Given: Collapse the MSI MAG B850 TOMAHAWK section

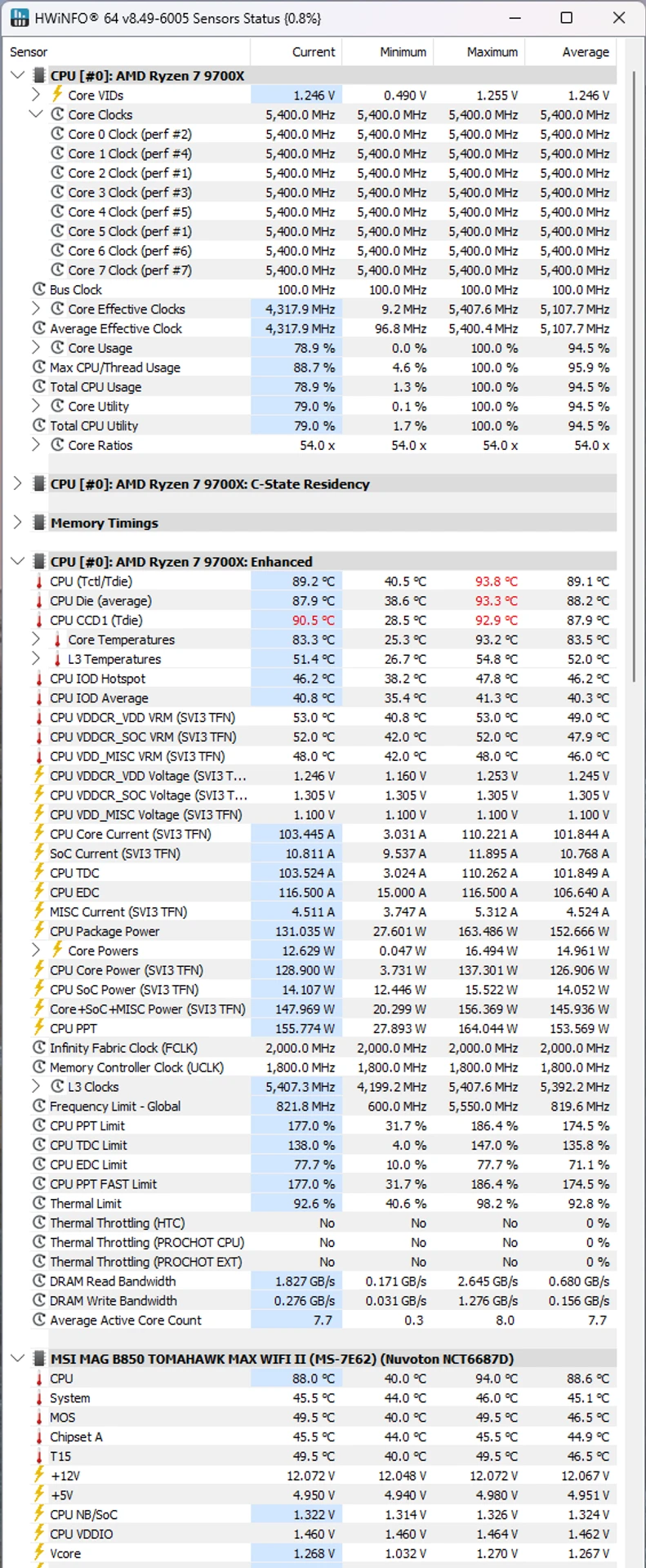Looking at the screenshot, I should point(17,1359).
